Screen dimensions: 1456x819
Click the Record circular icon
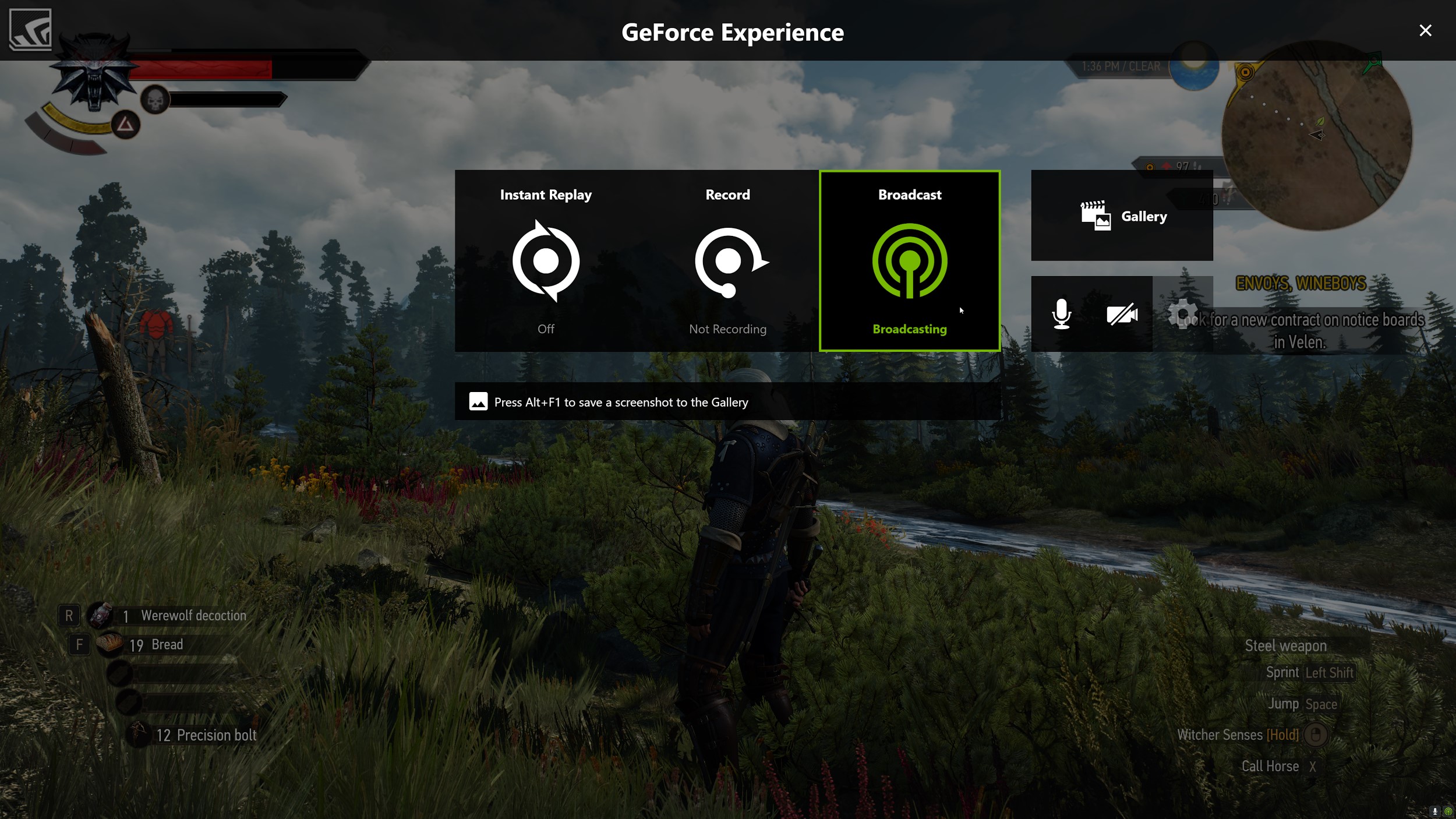(x=727, y=262)
